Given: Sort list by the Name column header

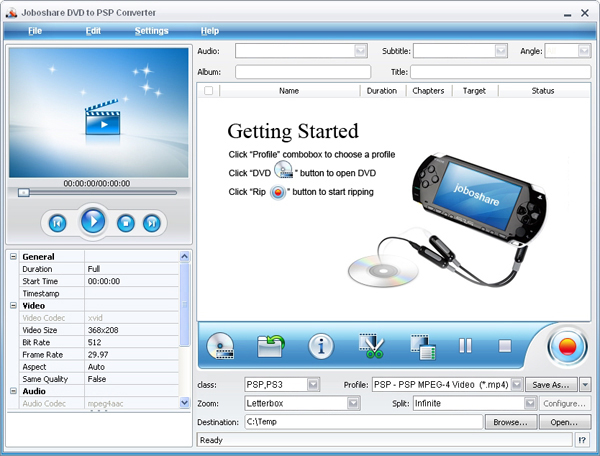Looking at the screenshot, I should tap(289, 91).
